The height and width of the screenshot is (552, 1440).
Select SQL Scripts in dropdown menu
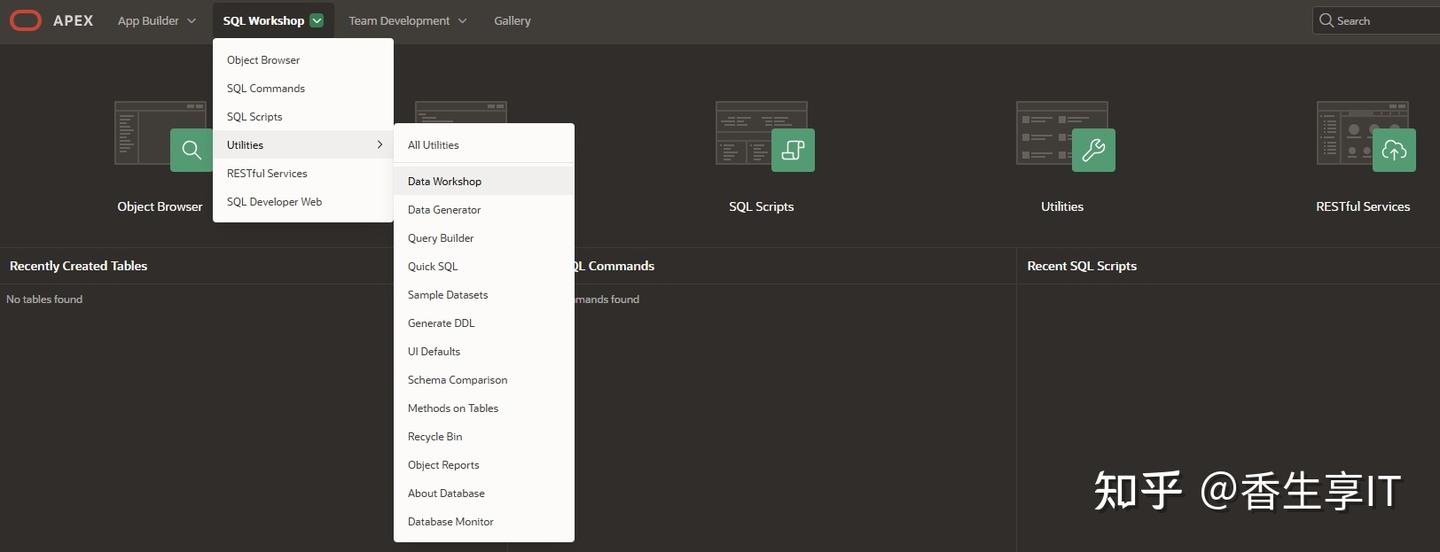[303, 117]
